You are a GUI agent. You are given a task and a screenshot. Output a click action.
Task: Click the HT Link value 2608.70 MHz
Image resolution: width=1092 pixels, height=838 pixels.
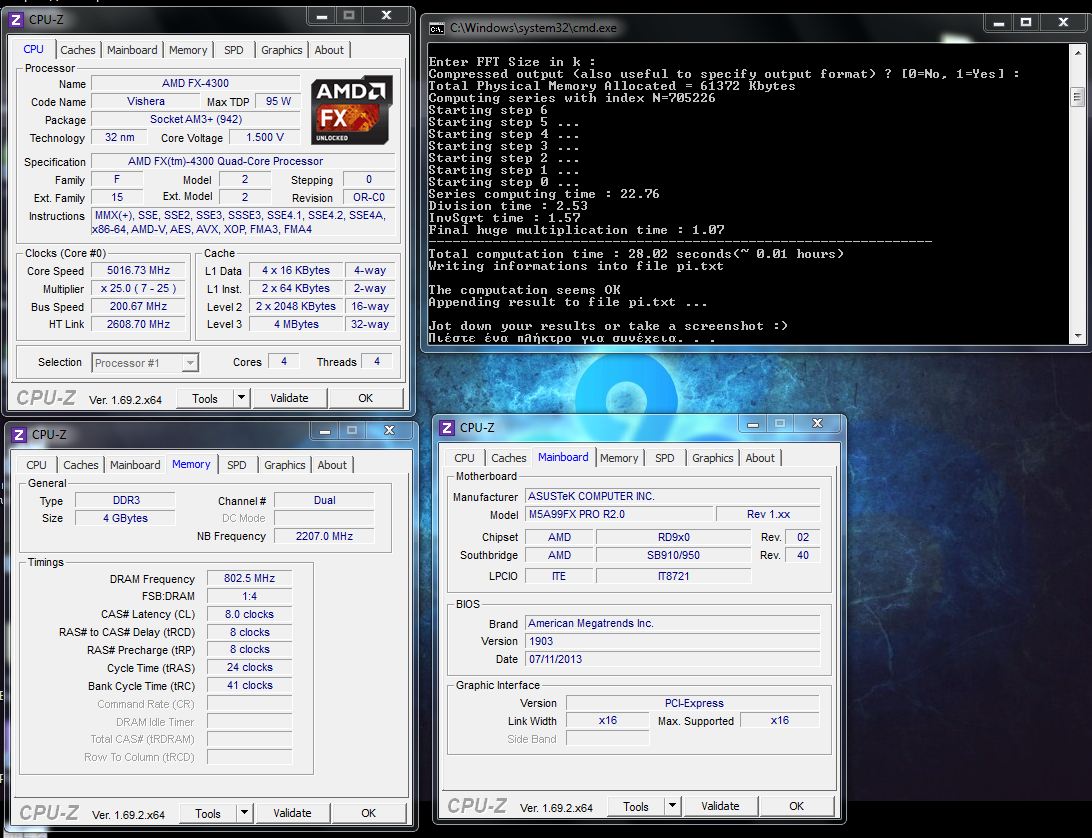click(139, 324)
